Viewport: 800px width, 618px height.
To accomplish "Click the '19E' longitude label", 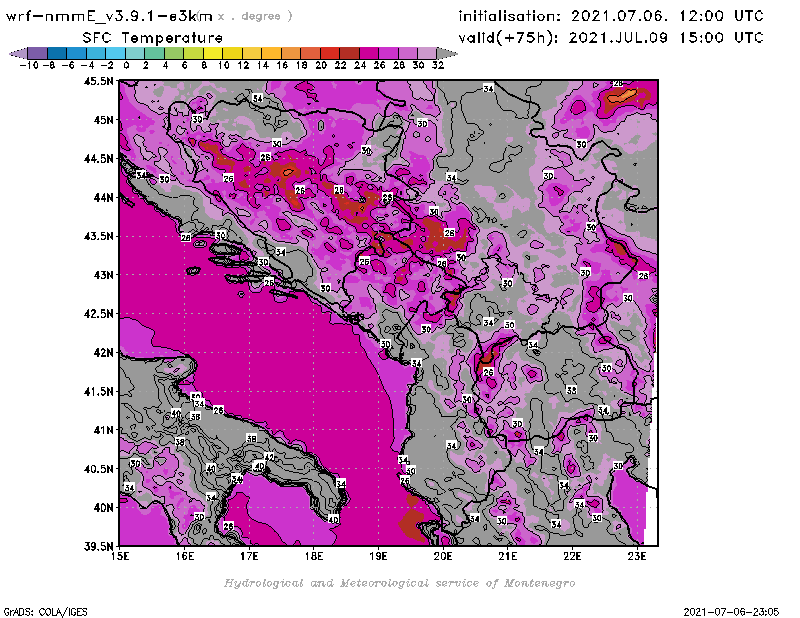I will click(379, 556).
